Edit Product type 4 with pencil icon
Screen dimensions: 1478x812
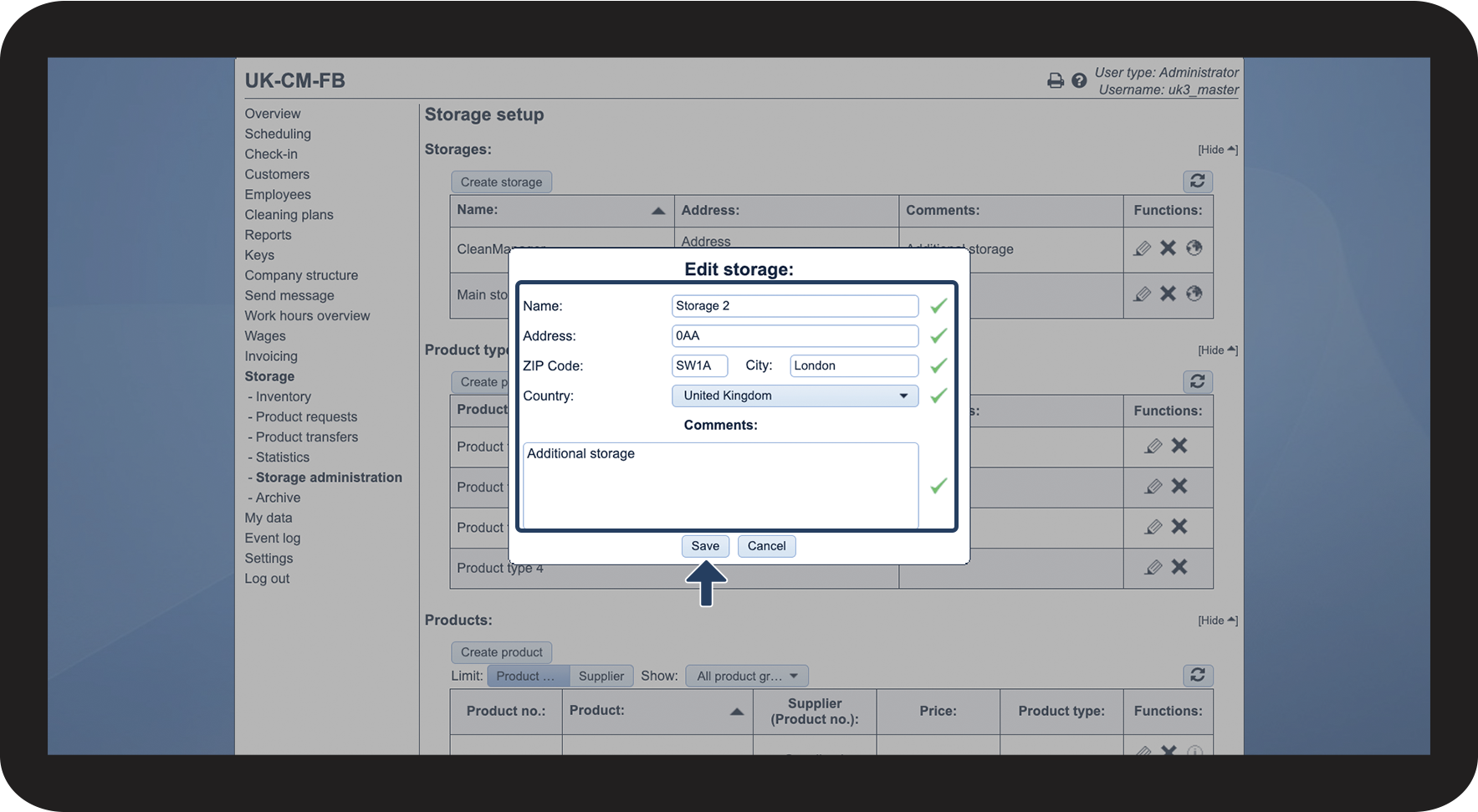(x=1153, y=567)
